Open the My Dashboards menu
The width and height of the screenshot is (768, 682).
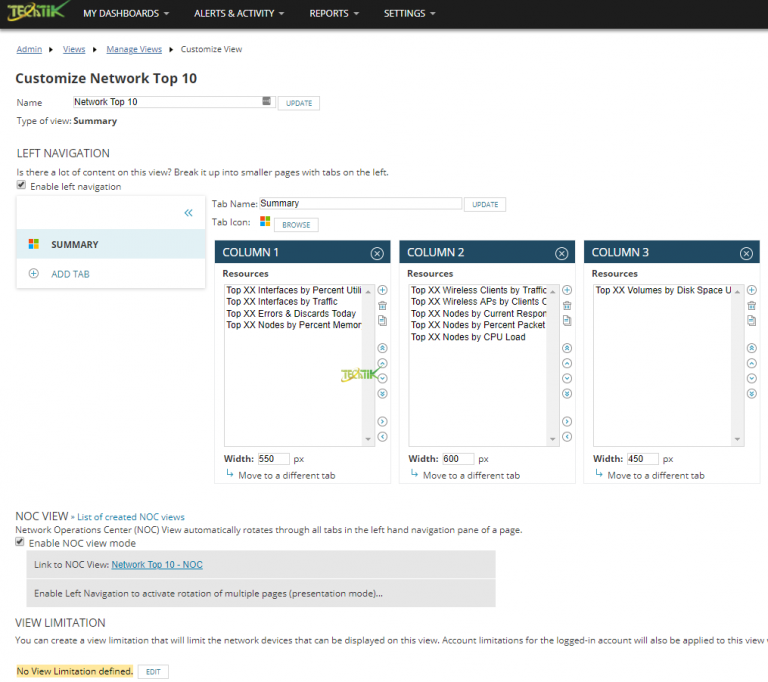(x=125, y=14)
